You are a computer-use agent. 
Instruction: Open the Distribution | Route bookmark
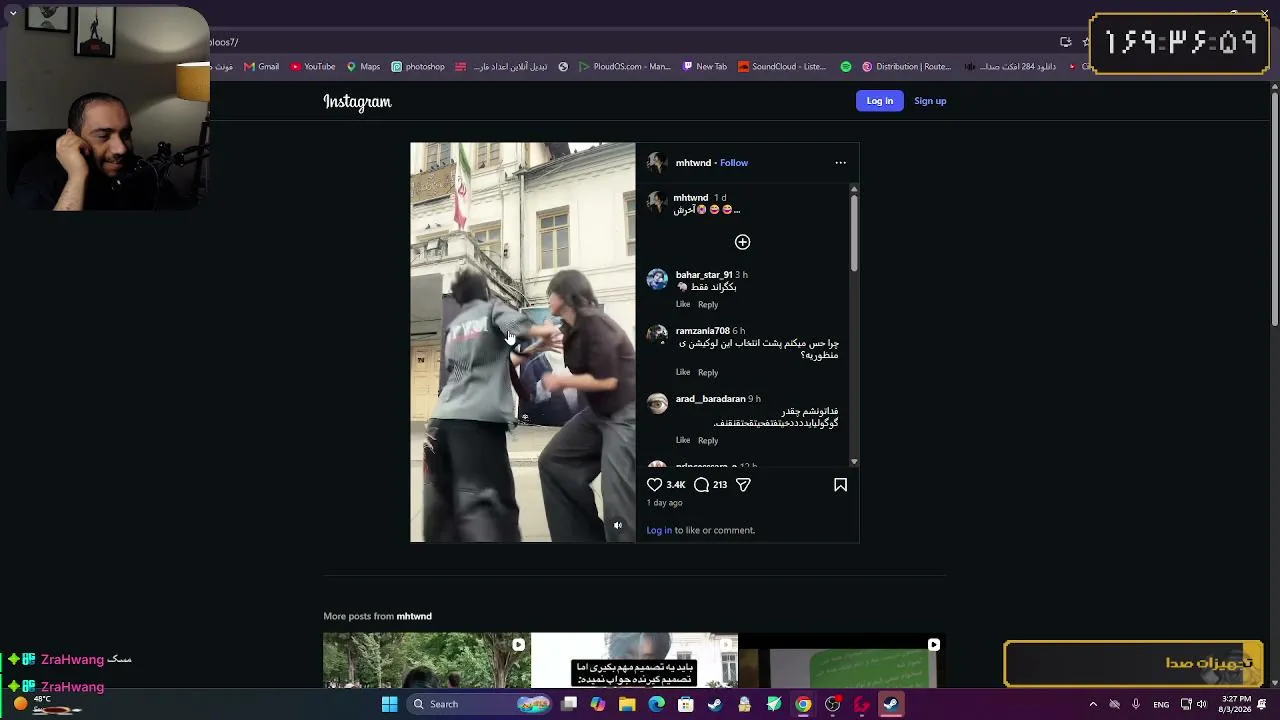pos(907,67)
